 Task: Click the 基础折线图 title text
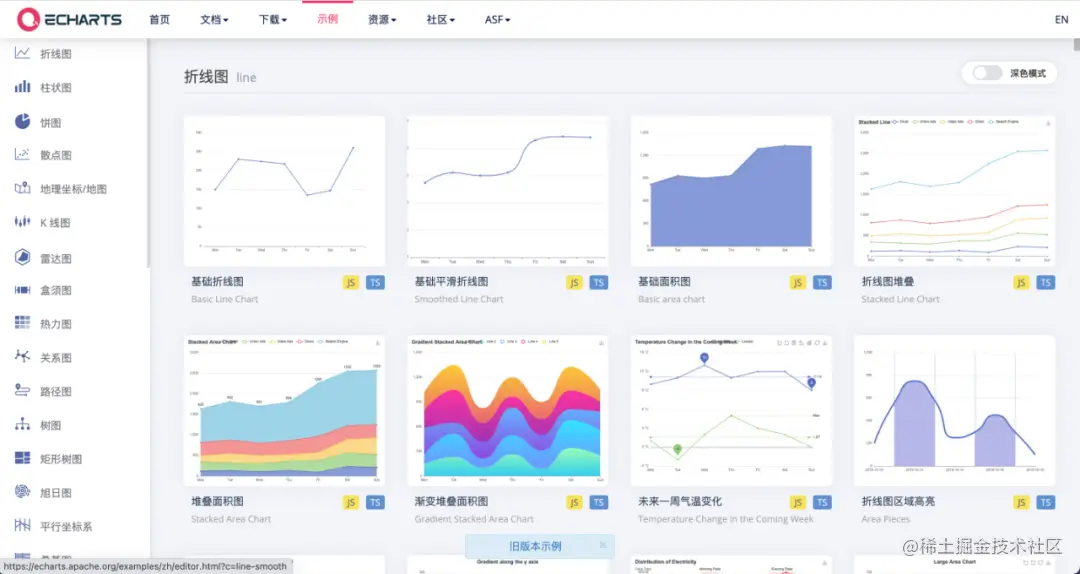(x=217, y=282)
